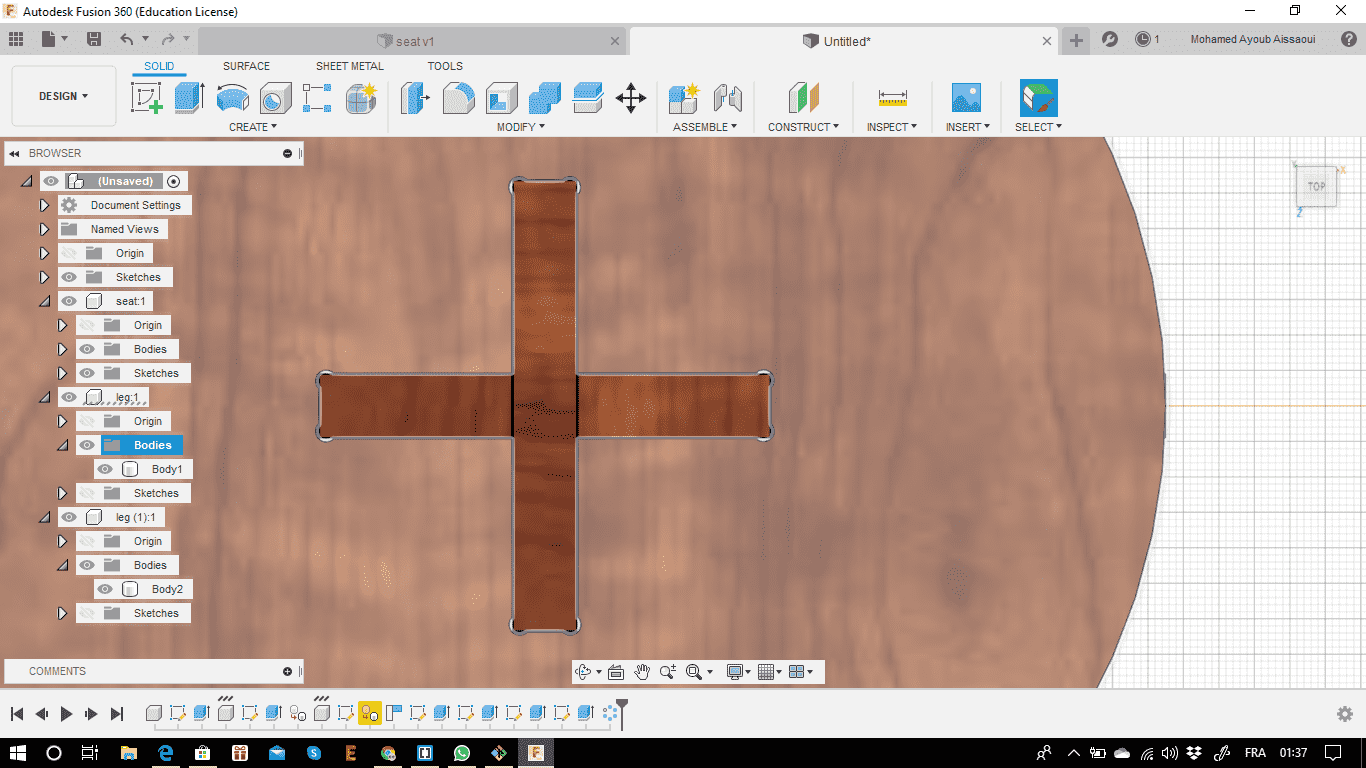1366x768 pixels.
Task: Toggle visibility of the seat:1 component
Action: [69, 301]
